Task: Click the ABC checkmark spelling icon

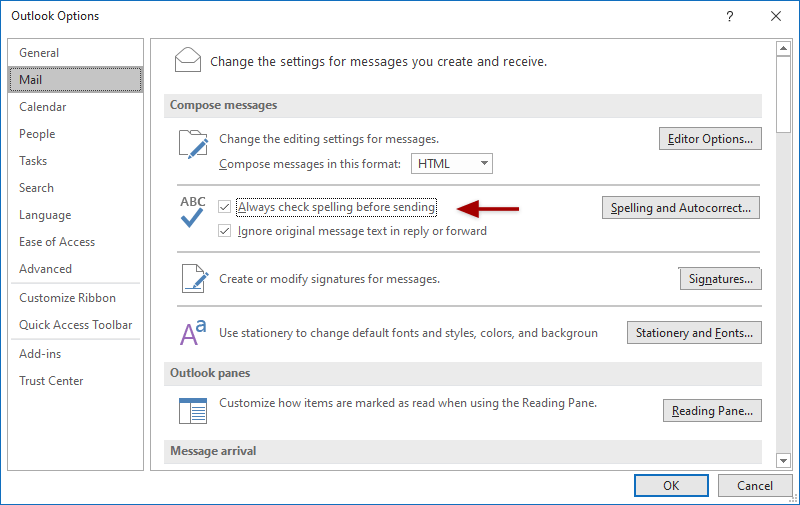Action: pos(192,212)
